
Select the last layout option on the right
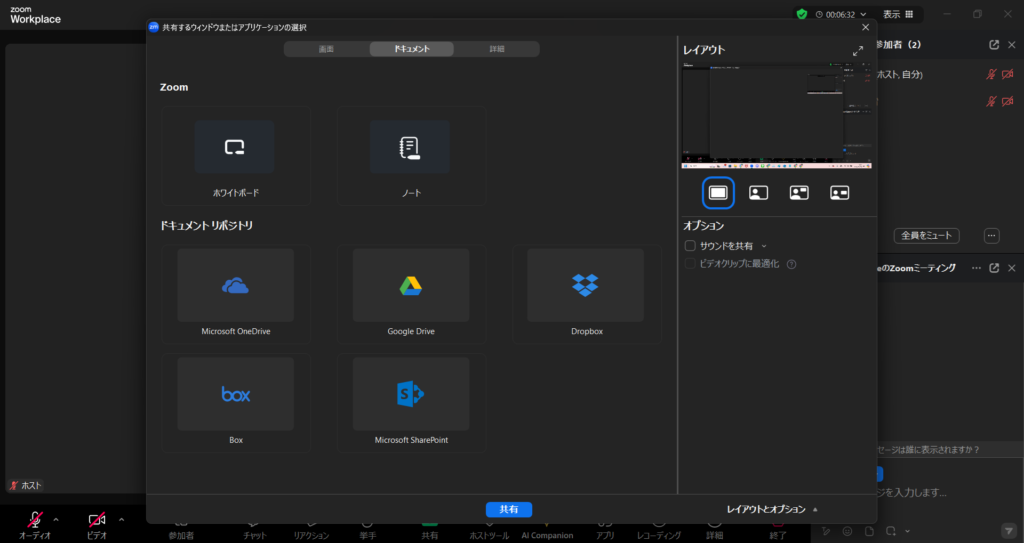[839, 193]
